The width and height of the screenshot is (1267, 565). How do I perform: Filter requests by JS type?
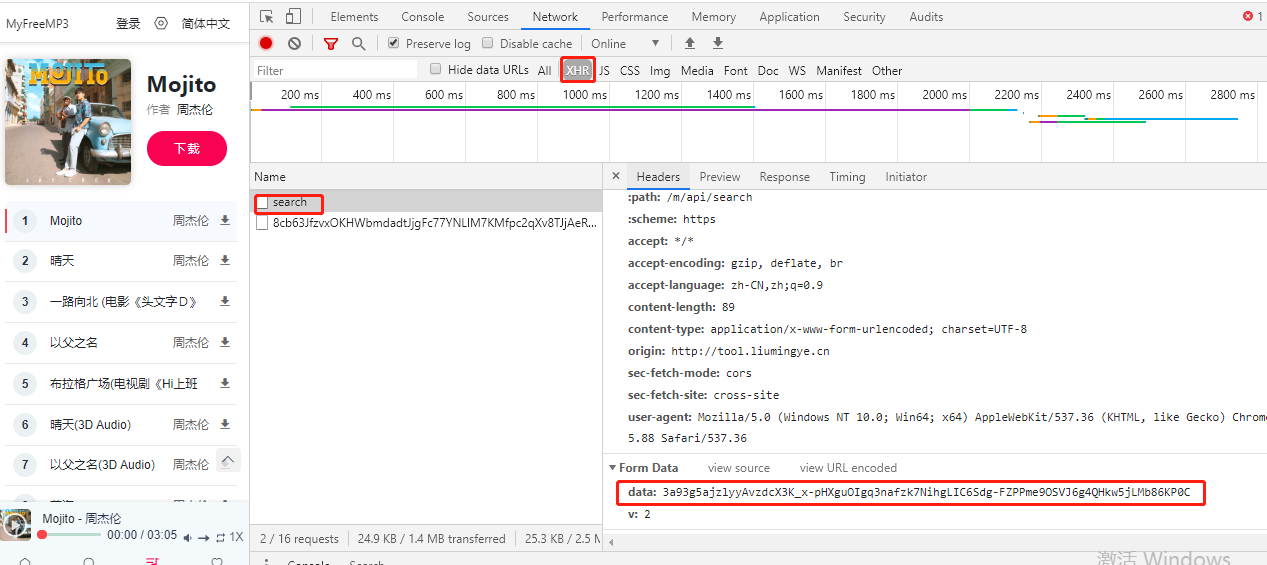point(604,71)
